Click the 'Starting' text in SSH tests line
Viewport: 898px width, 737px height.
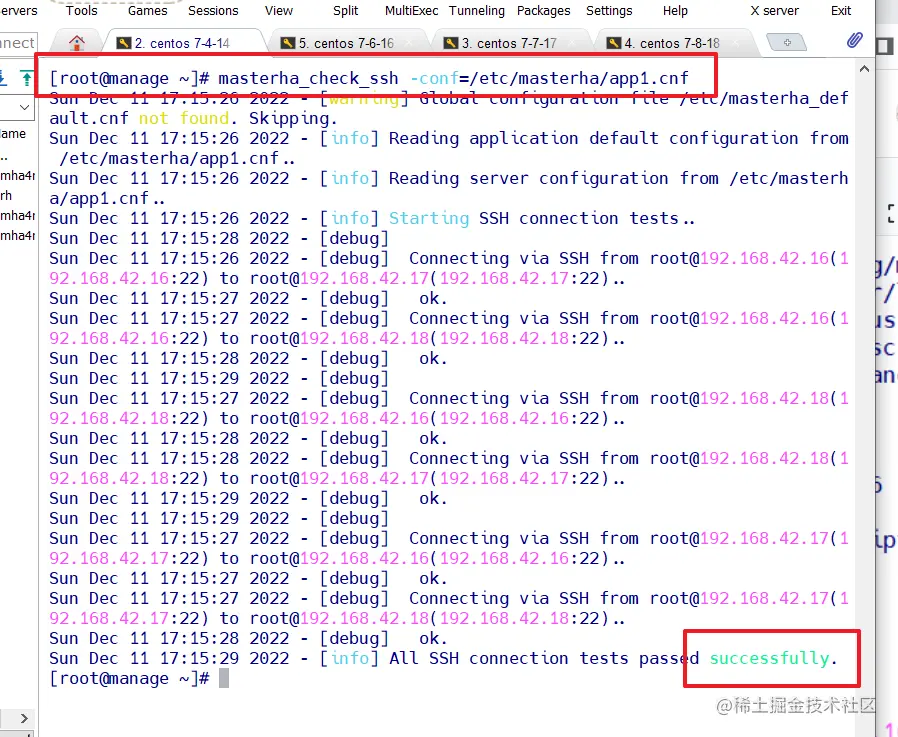(x=429, y=218)
